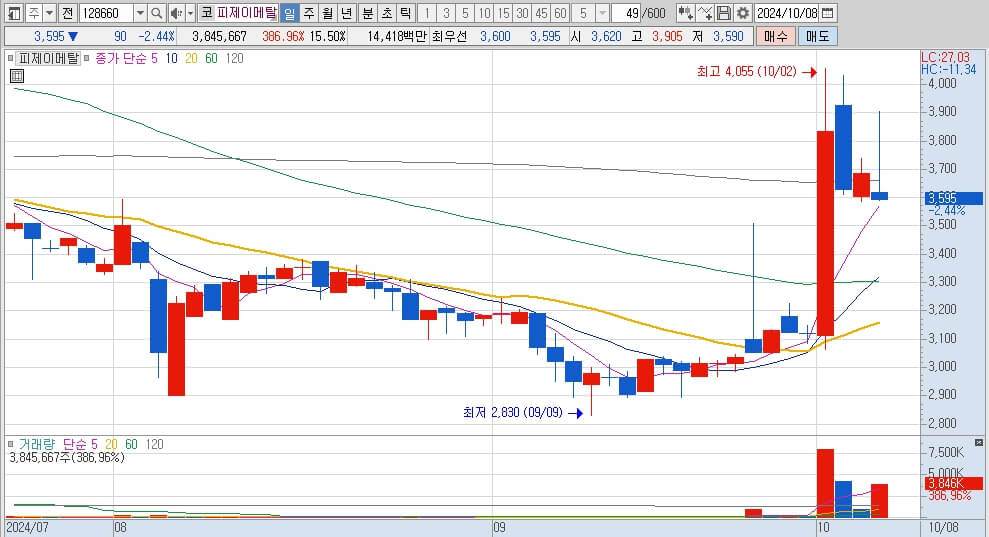Select the 분 minute chart period

[x=368, y=13]
